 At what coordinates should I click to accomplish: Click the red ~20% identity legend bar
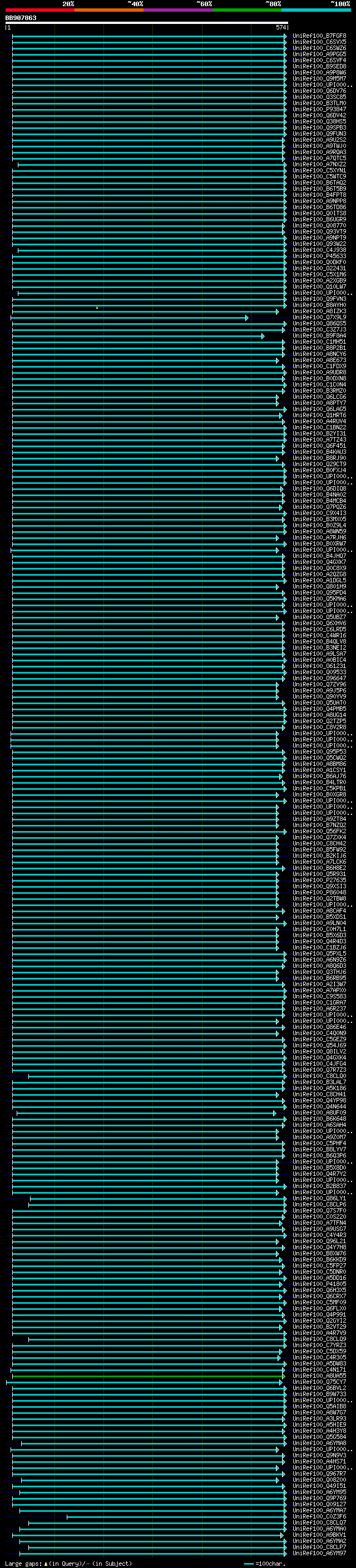39,10
